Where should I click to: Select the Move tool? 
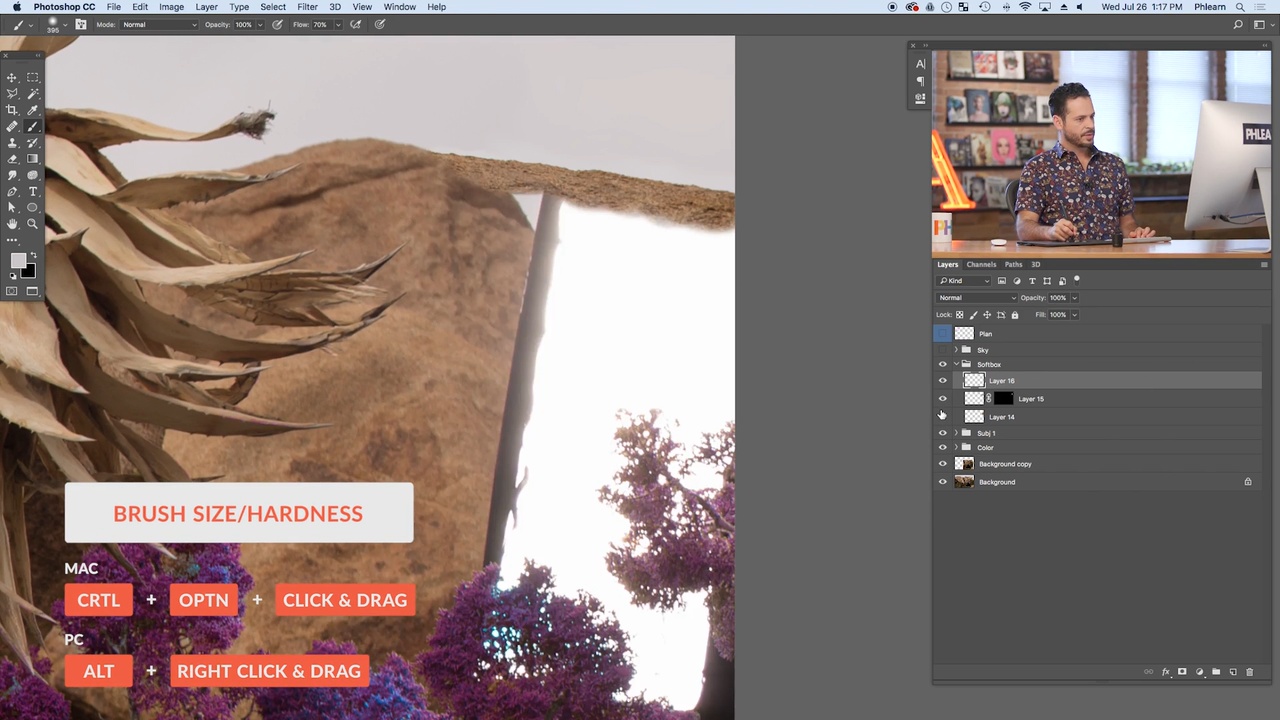point(12,77)
